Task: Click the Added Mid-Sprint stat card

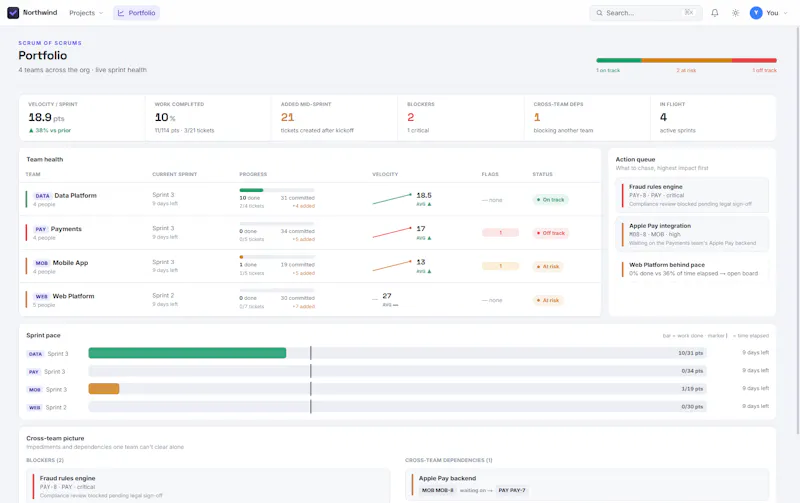Action: coord(335,118)
